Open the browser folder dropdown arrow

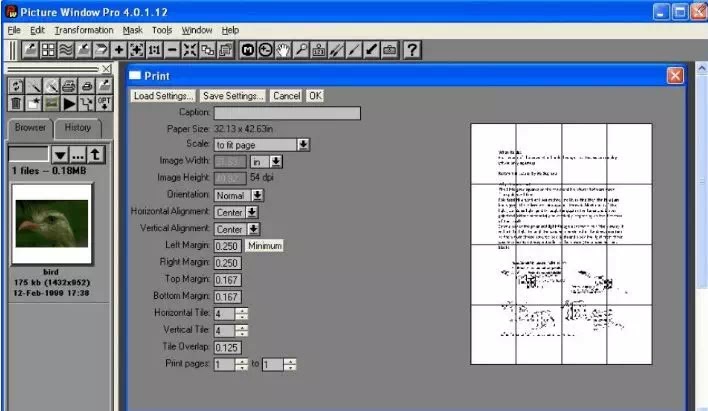(60, 155)
